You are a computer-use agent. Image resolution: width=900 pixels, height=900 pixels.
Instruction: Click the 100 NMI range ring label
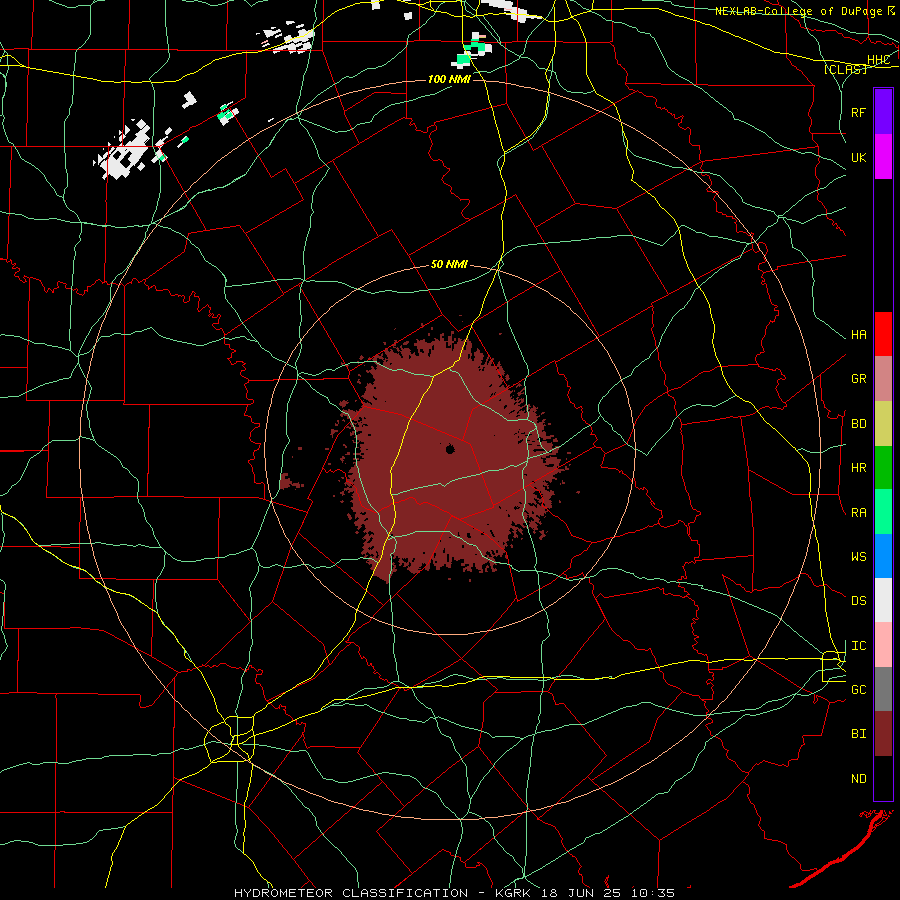449,79
